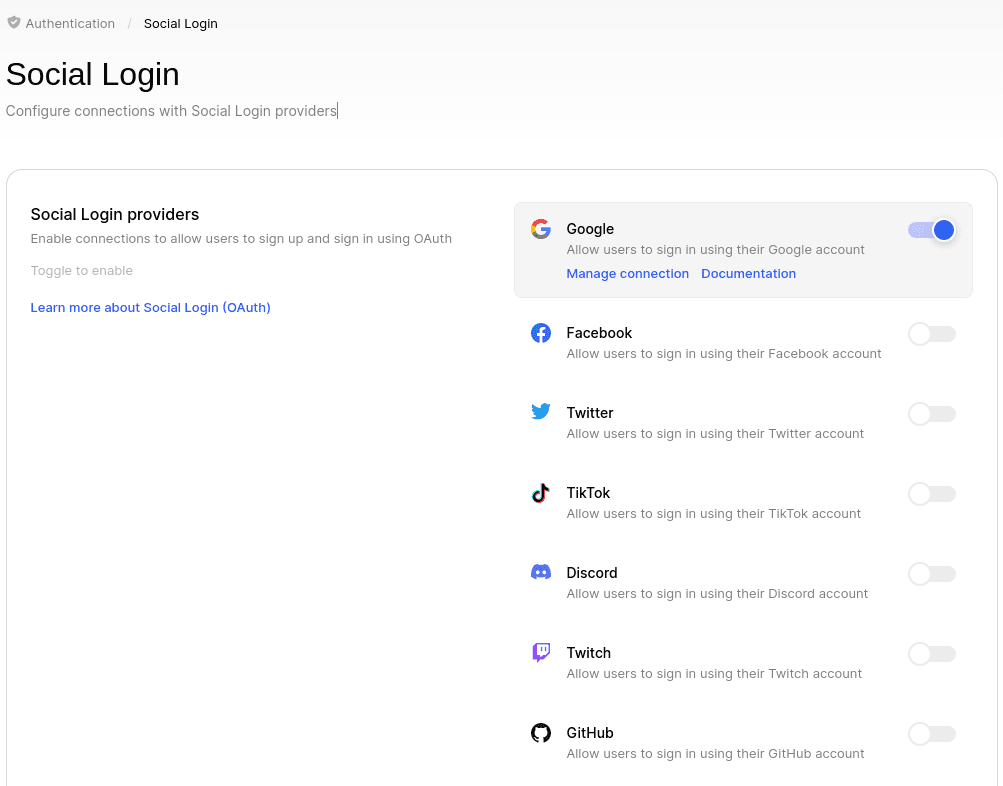
Task: Click 'using their Discord account' description
Action: tap(717, 593)
